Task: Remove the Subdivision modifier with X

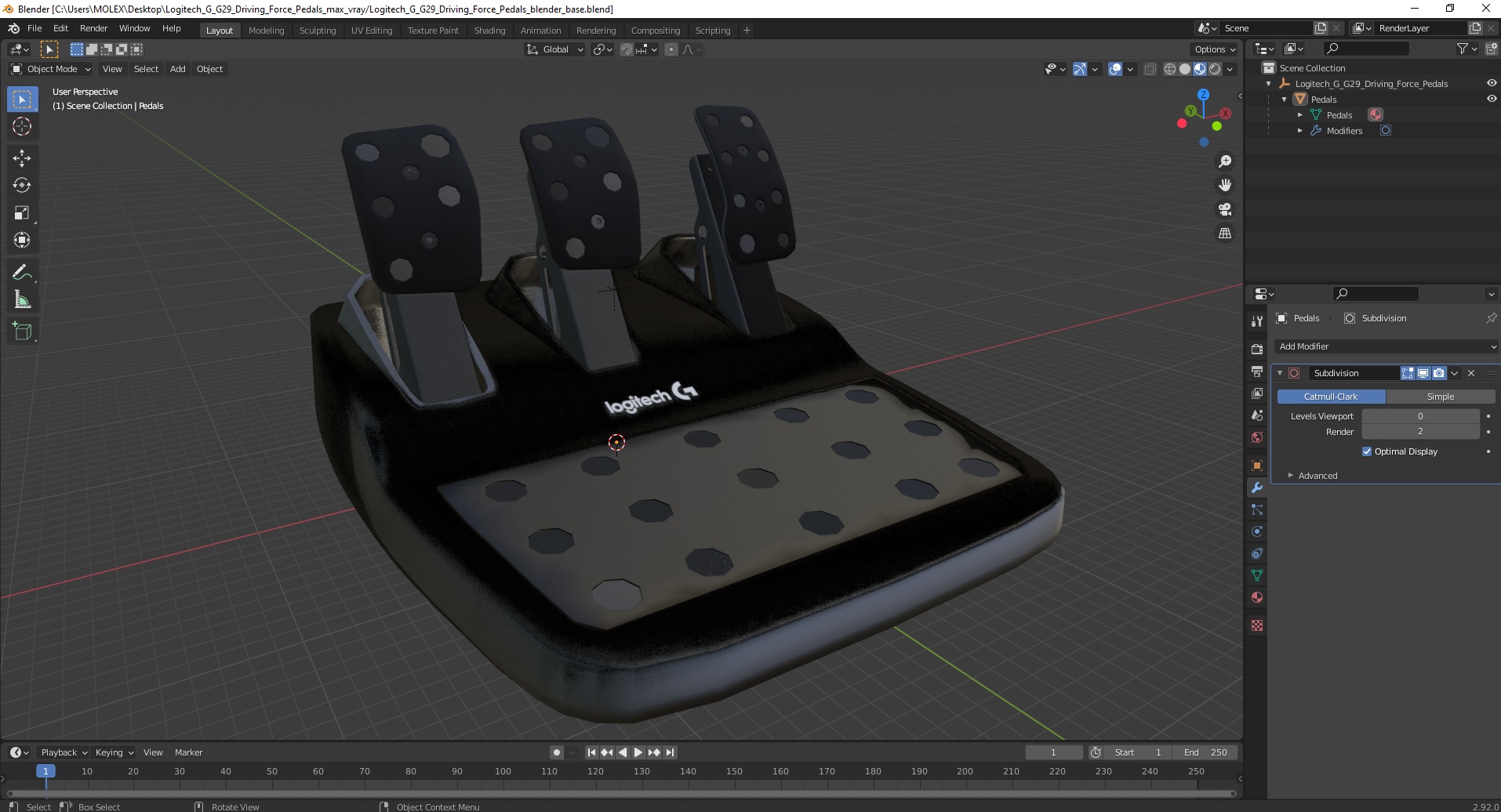Action: [1471, 373]
